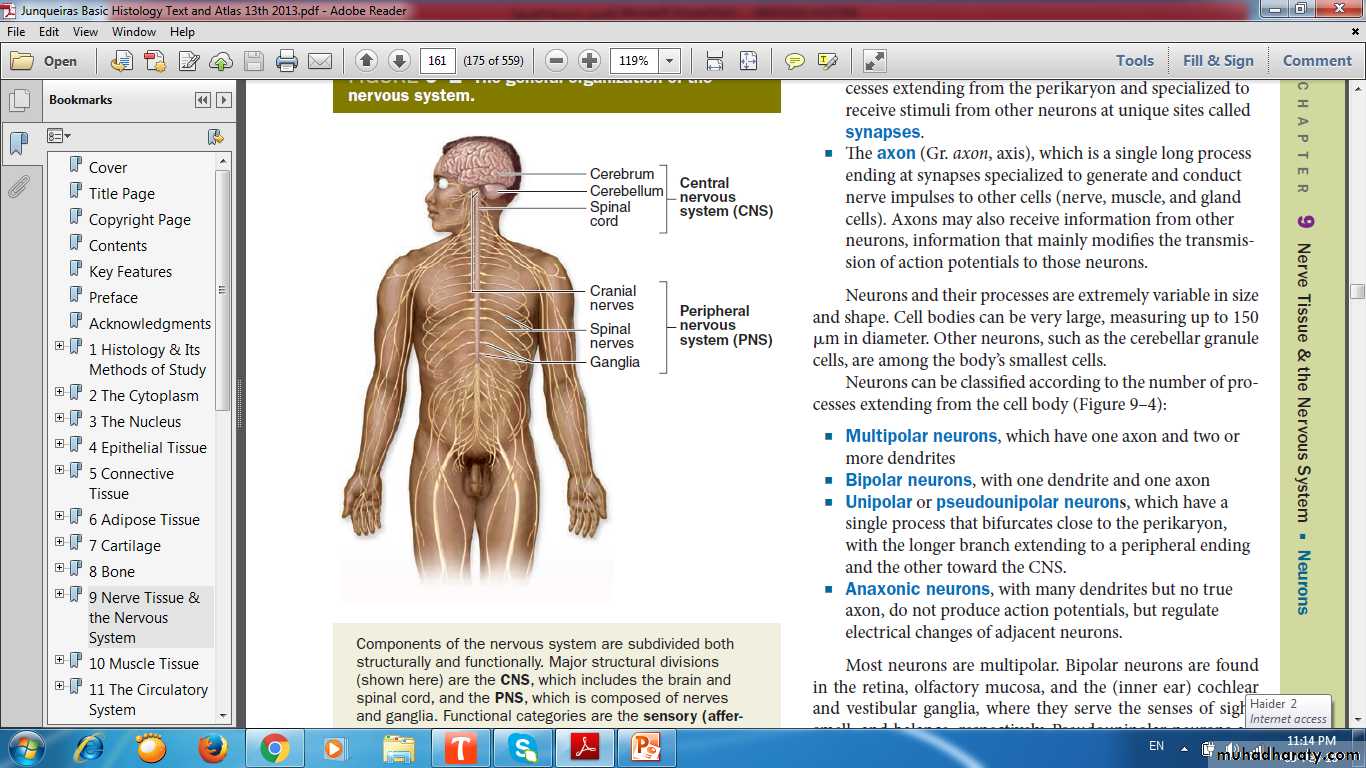Image resolution: width=1366 pixels, height=768 pixels.
Task: Open the Window menu
Action: click(133, 32)
